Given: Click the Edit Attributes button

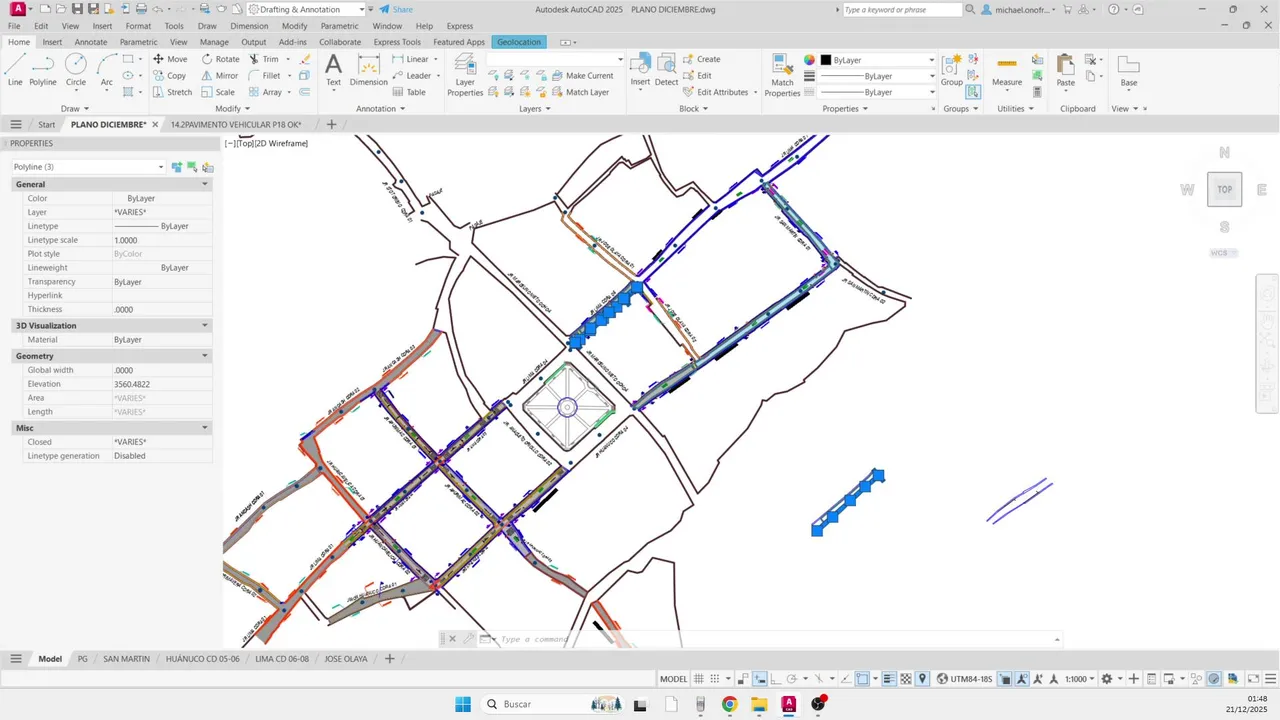Looking at the screenshot, I should coord(715,92).
